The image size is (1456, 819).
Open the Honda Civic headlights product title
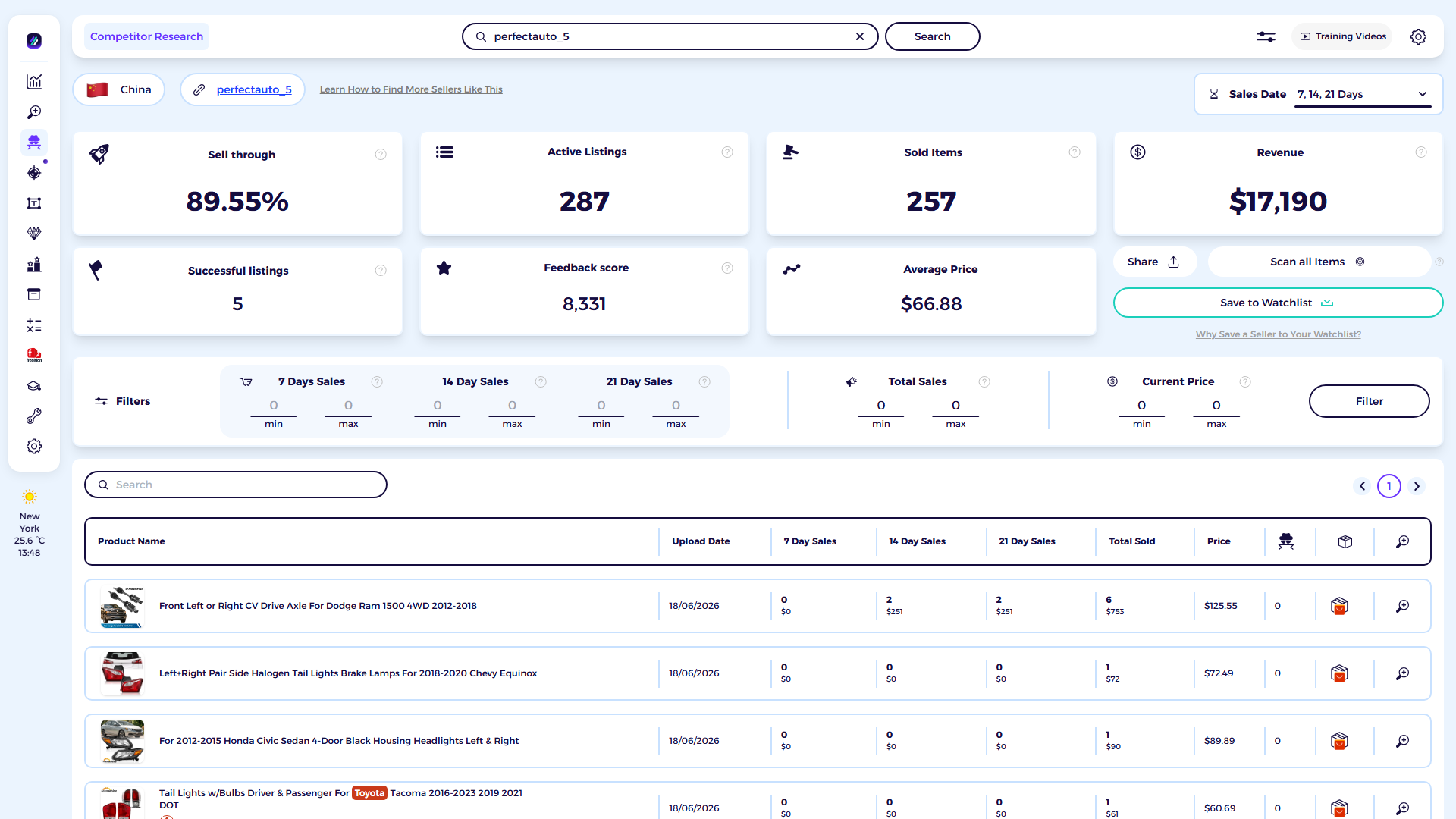tap(339, 741)
